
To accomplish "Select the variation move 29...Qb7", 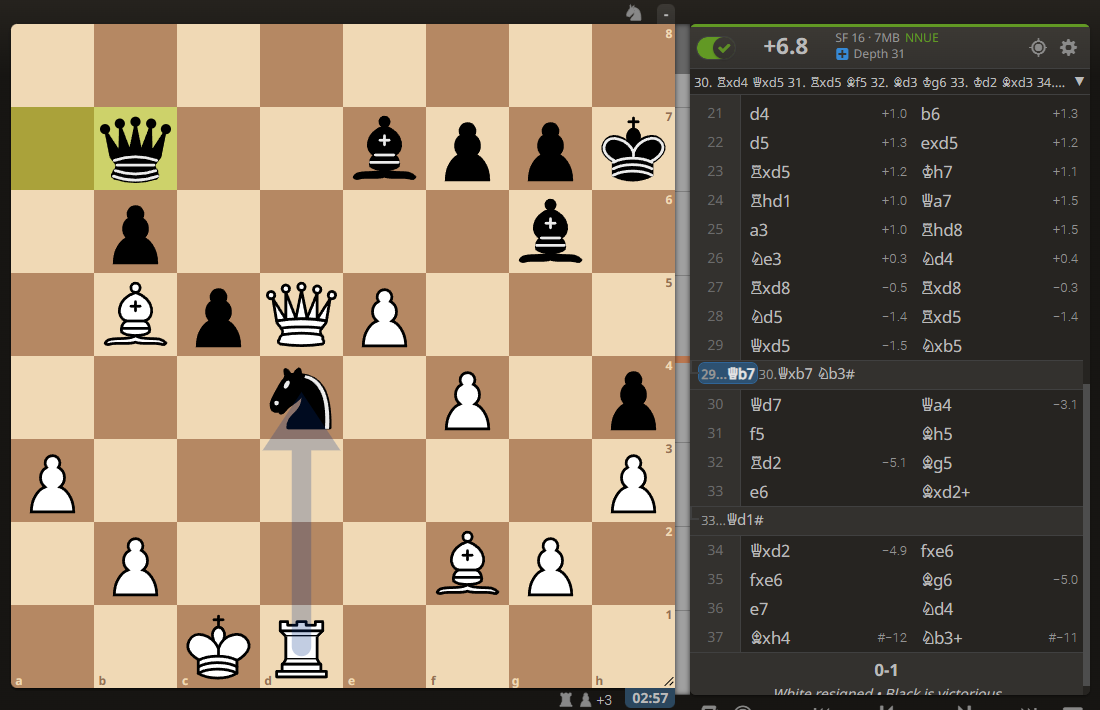I will 727,374.
